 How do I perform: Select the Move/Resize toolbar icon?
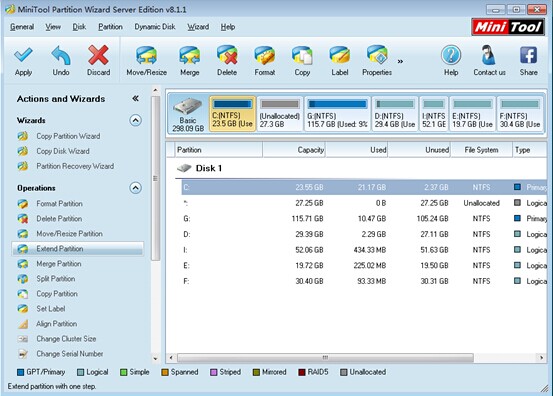click(146, 56)
